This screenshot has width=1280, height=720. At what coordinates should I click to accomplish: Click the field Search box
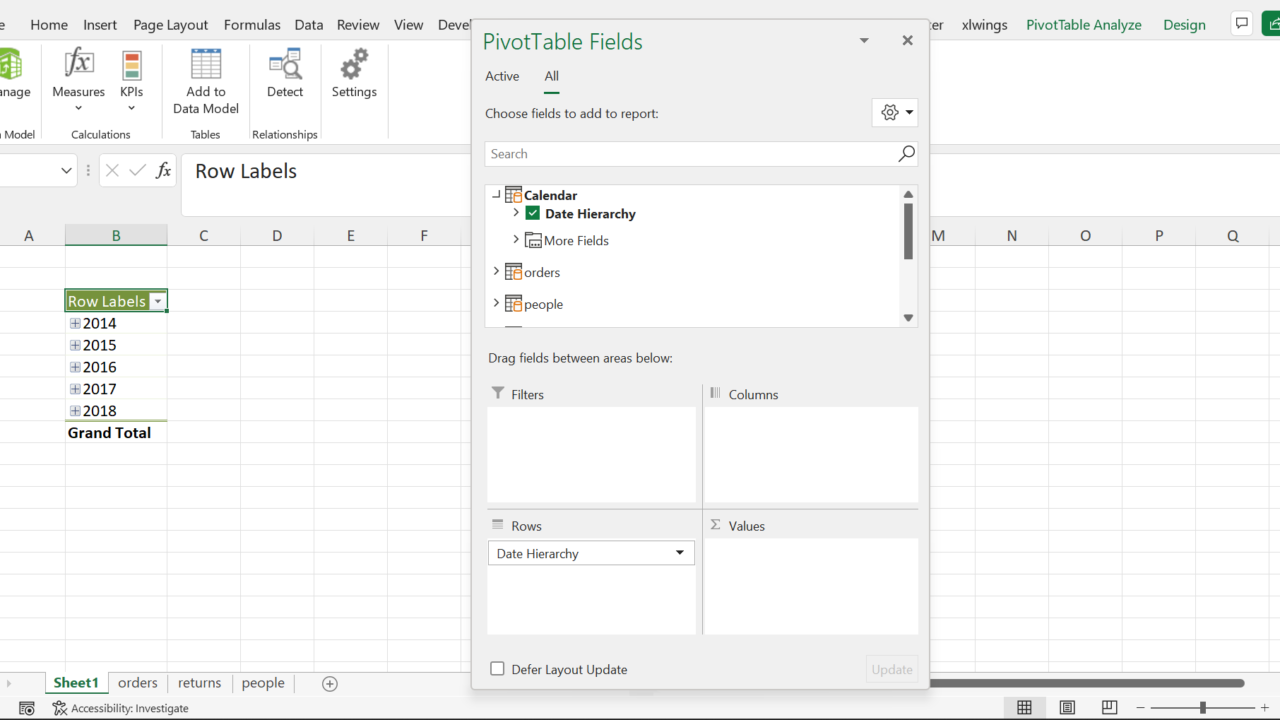coord(690,154)
